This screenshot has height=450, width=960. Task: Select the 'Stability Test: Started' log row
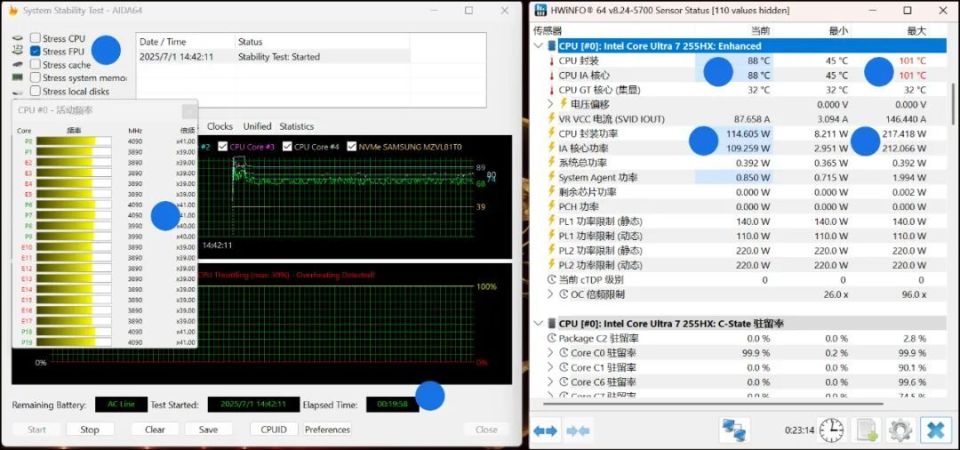click(x=273, y=56)
